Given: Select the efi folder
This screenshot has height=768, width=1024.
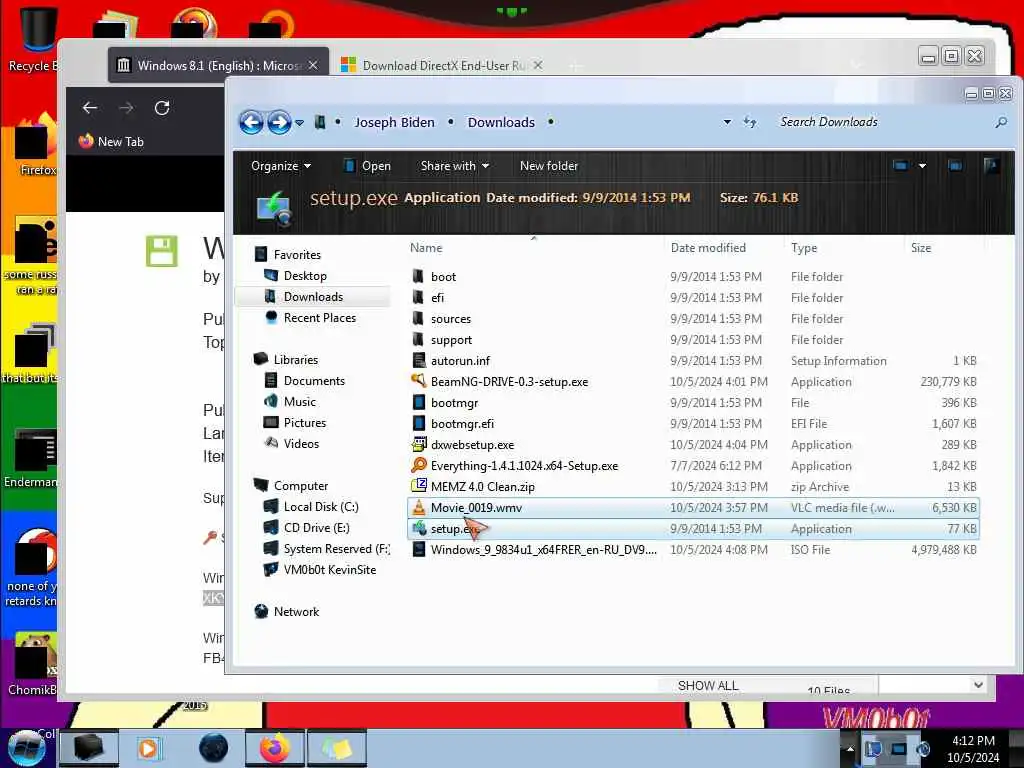Looking at the screenshot, I should point(437,298).
